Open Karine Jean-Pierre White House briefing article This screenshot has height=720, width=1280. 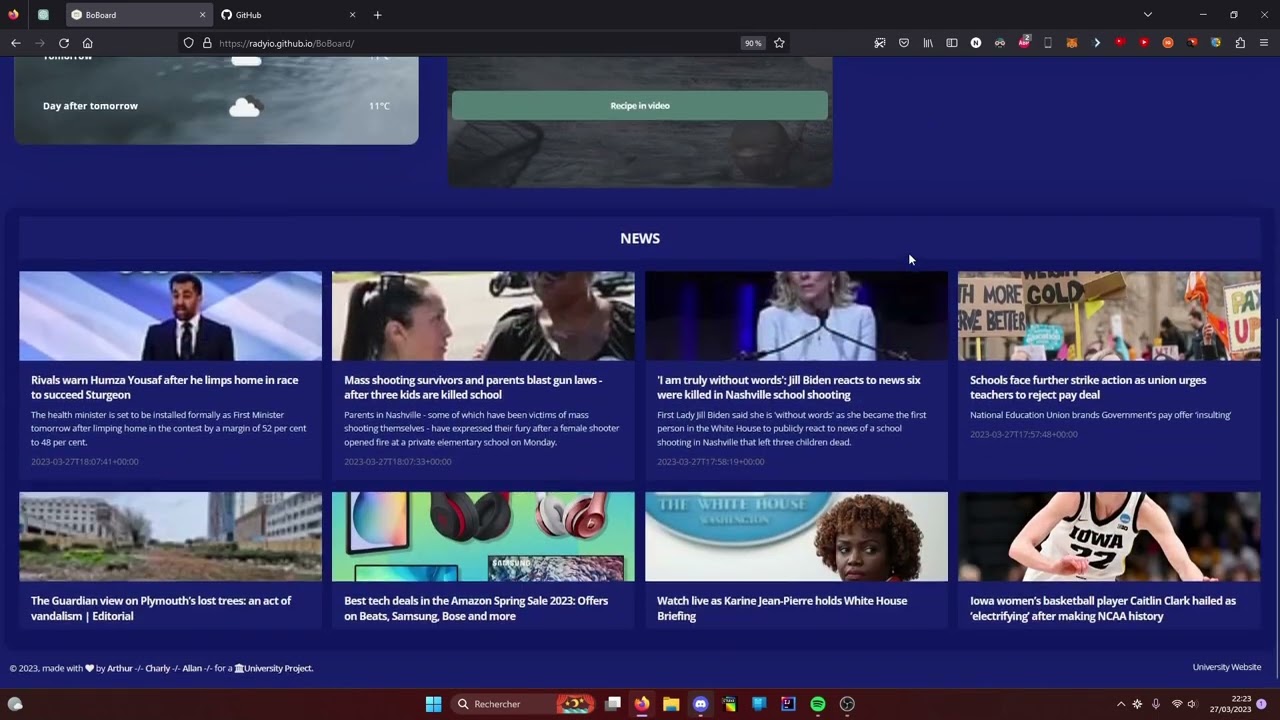782,608
